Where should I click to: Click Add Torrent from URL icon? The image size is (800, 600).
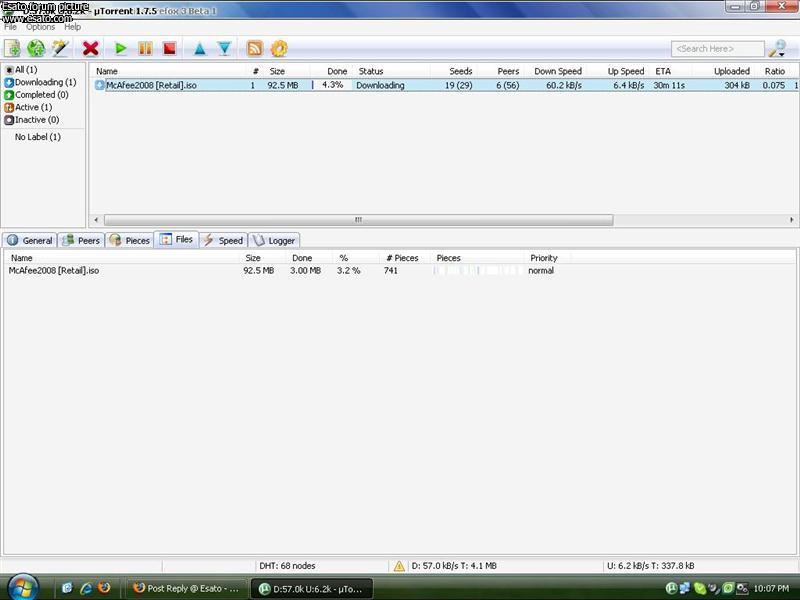pyautogui.click(x=36, y=48)
